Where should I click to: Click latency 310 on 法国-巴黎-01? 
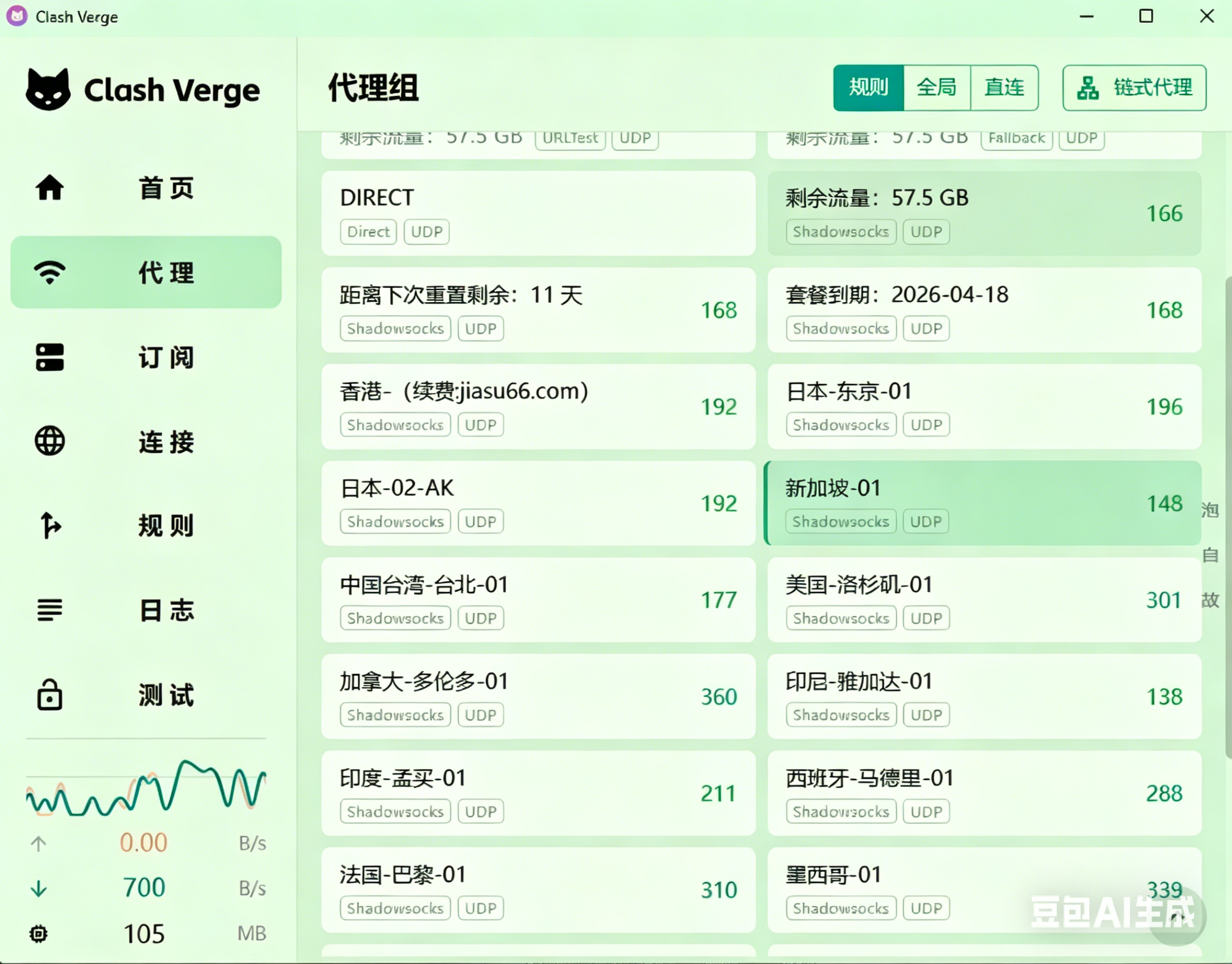719,890
